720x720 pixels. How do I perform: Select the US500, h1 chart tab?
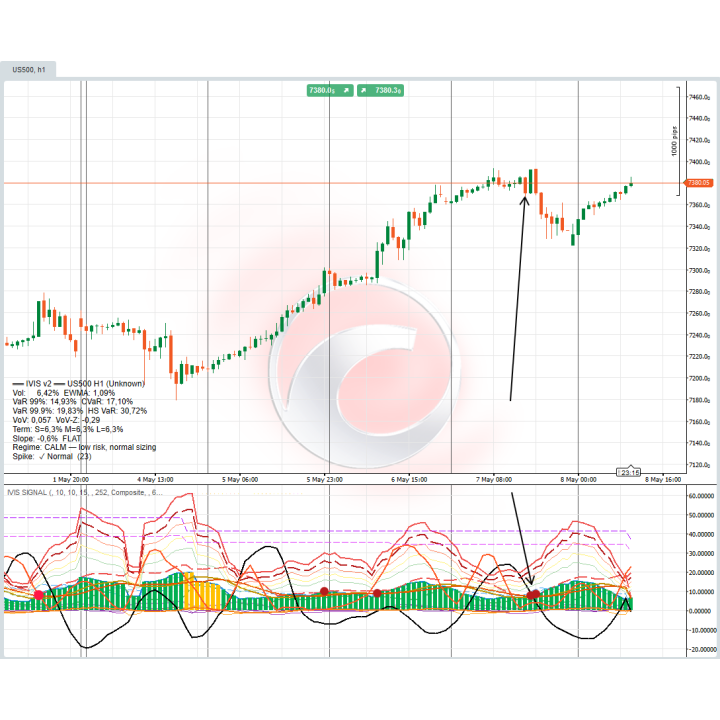coord(28,69)
